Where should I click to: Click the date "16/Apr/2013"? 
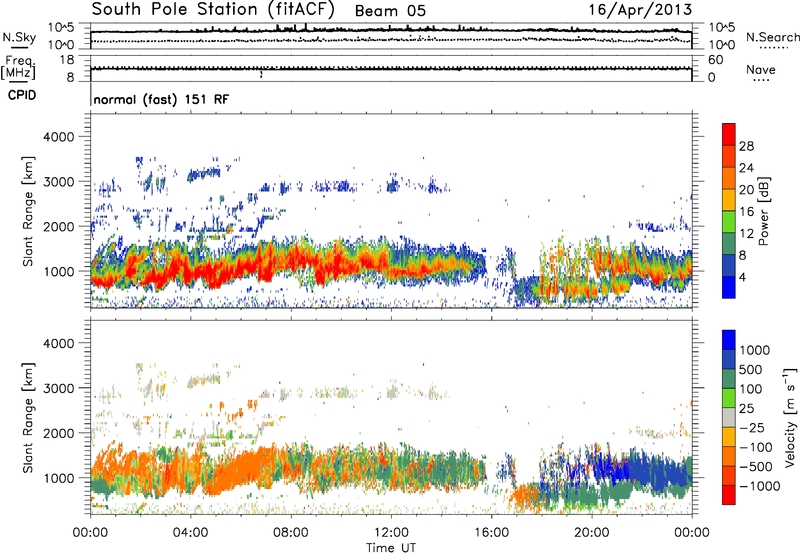tap(640, 10)
